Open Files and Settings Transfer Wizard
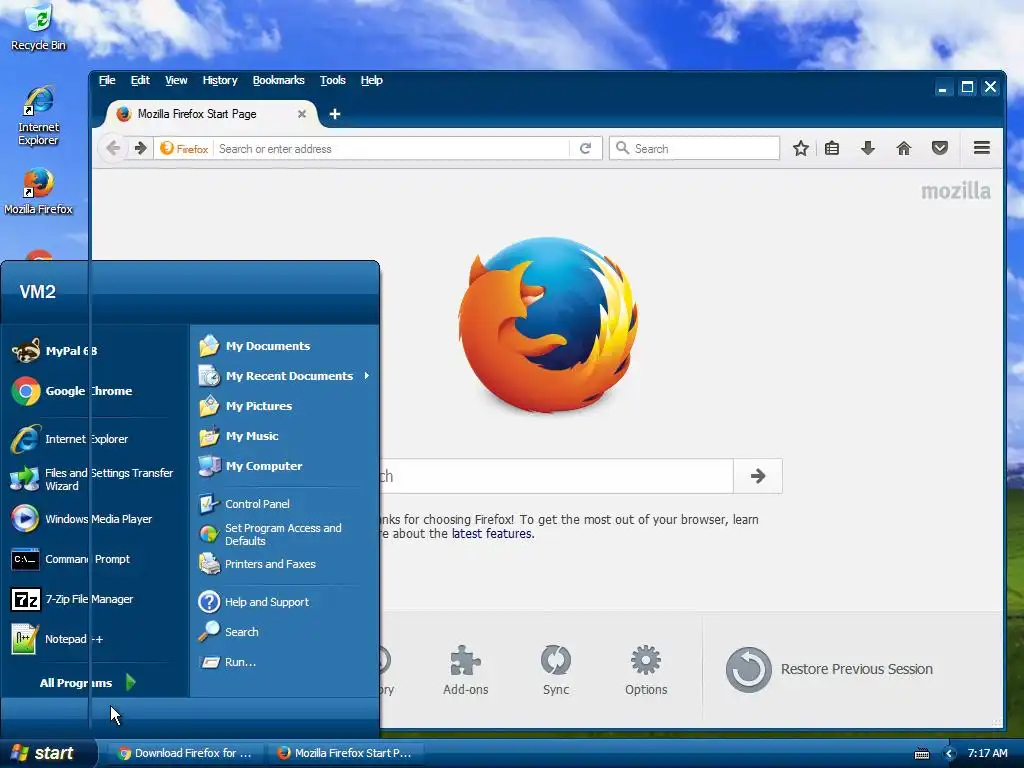 (x=92, y=479)
